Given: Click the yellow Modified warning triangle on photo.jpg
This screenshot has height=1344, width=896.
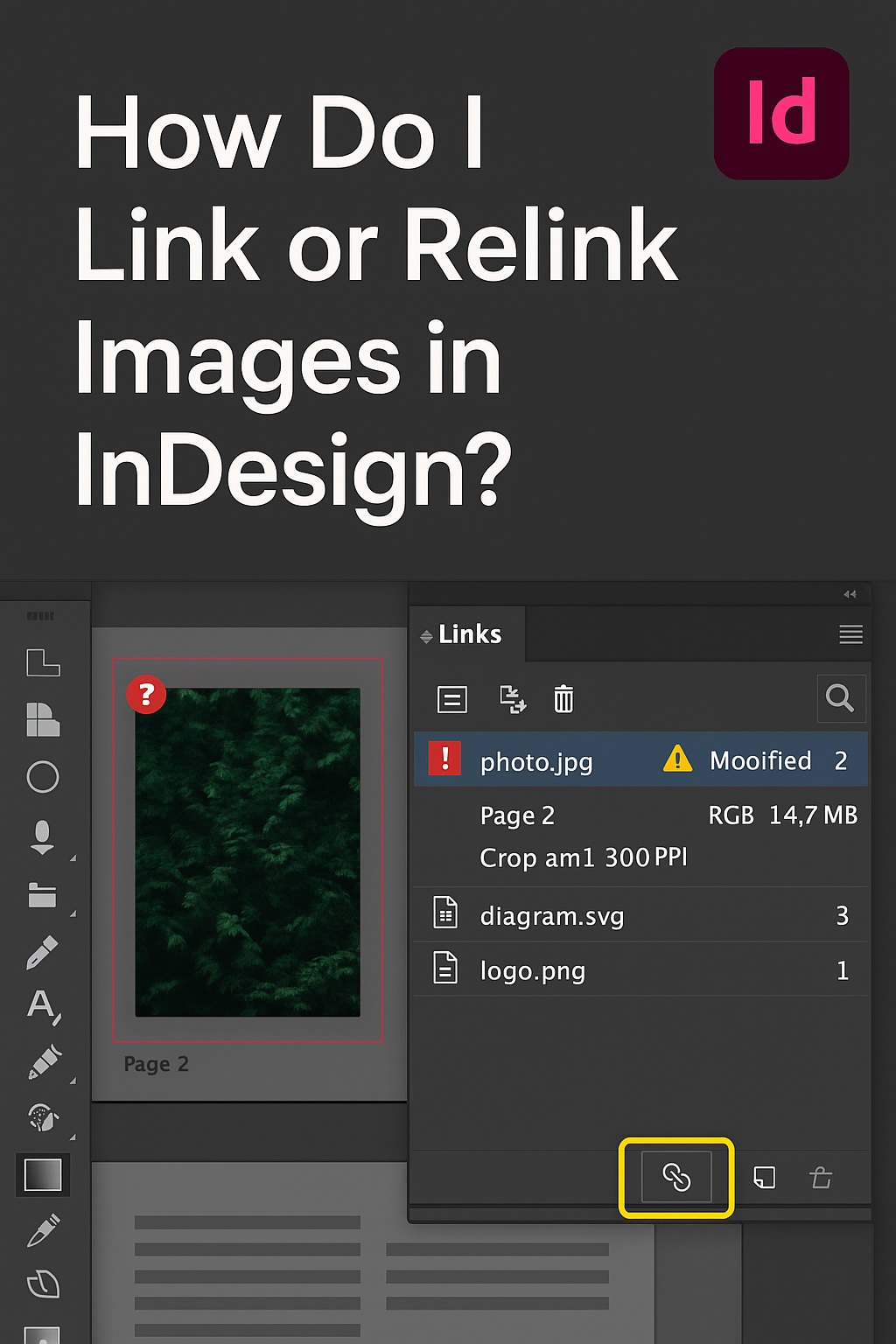Looking at the screenshot, I should (678, 759).
